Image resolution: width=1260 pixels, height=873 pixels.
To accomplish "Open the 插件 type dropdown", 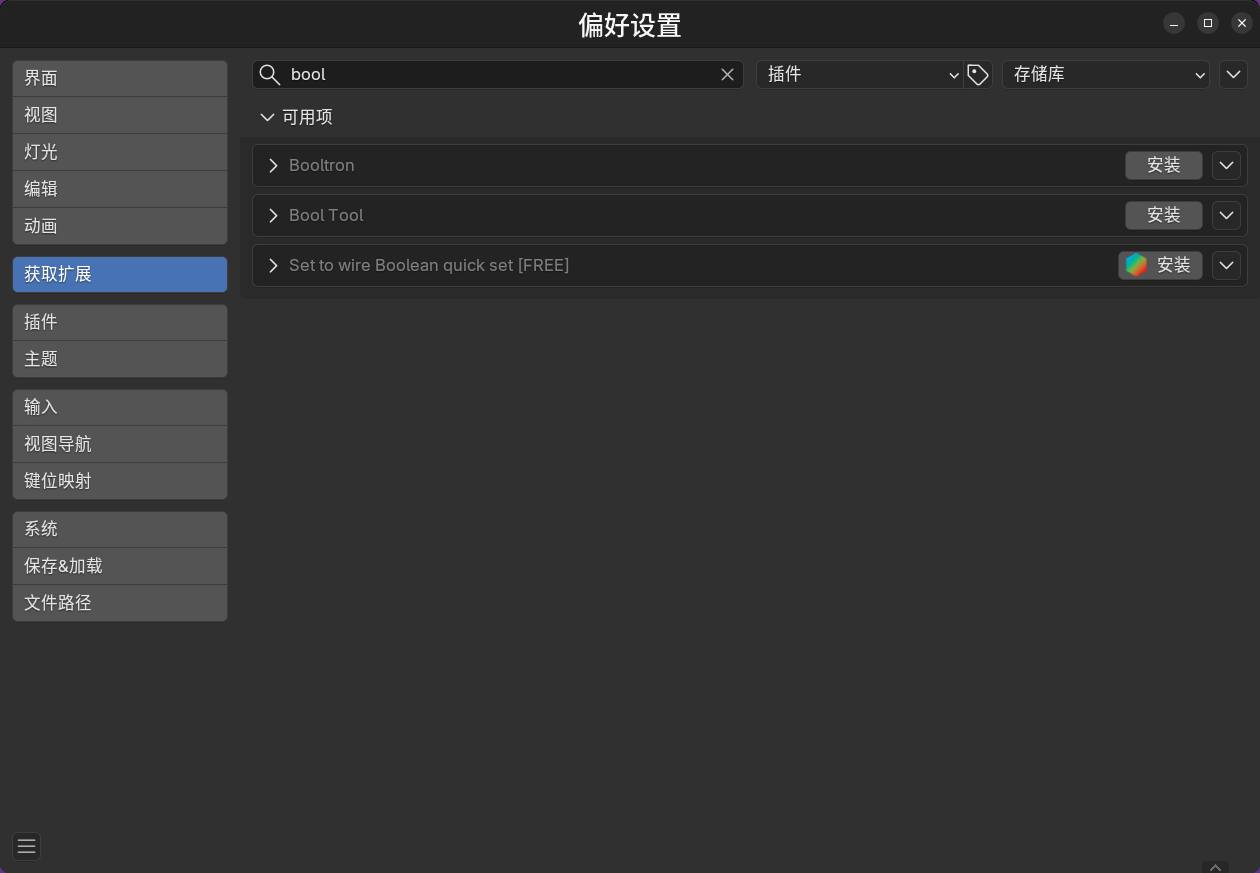I will [x=860, y=75].
